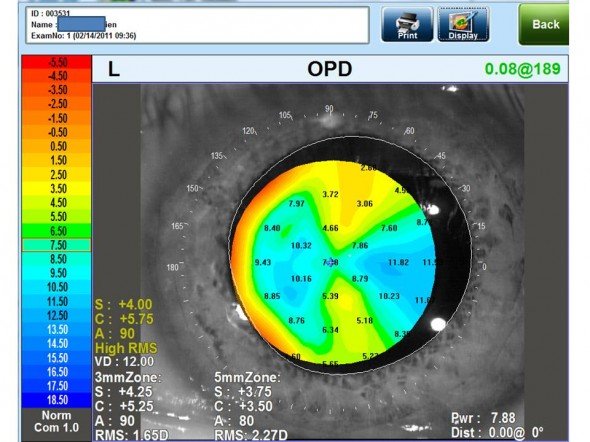This screenshot has height=442, width=590.
Task: Select the 12.50 color scale step
Action: coord(56,316)
